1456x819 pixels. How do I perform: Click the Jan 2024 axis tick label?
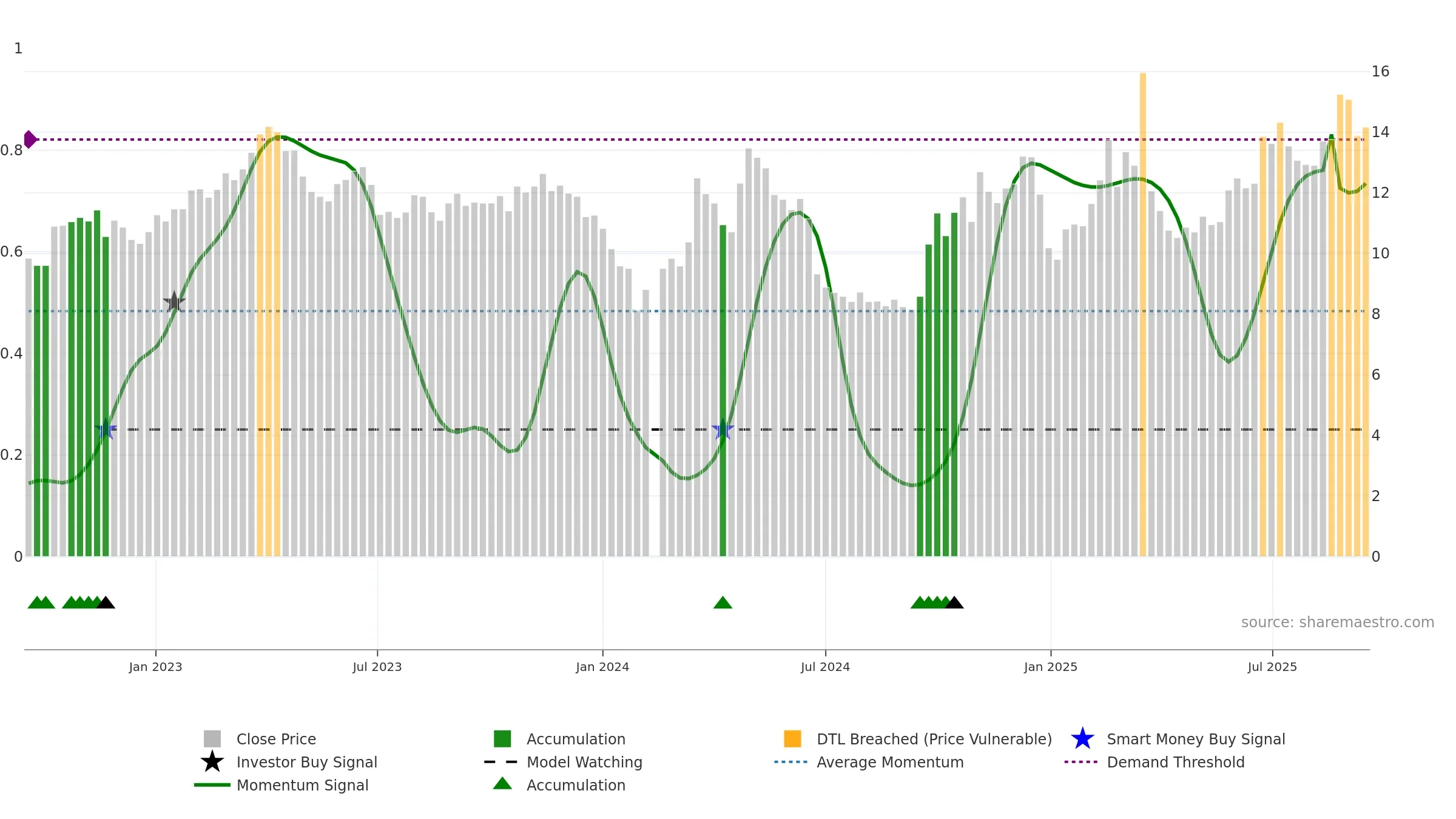pyautogui.click(x=602, y=667)
